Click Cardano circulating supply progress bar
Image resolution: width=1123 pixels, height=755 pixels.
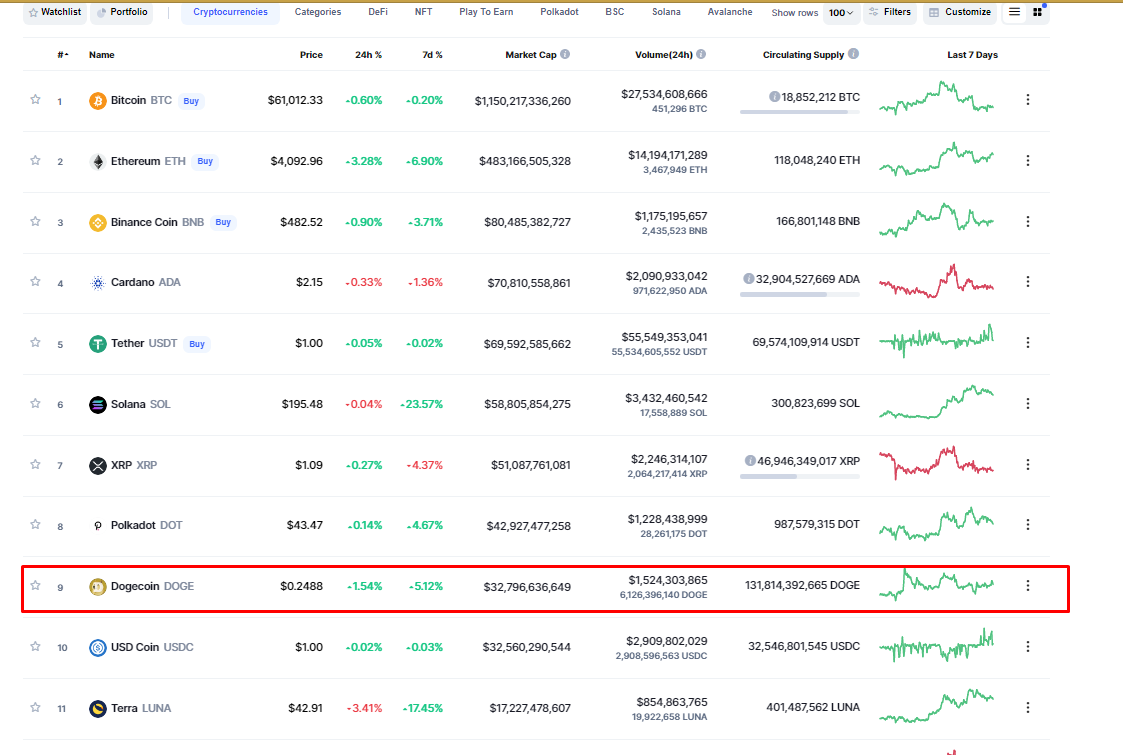pos(799,294)
